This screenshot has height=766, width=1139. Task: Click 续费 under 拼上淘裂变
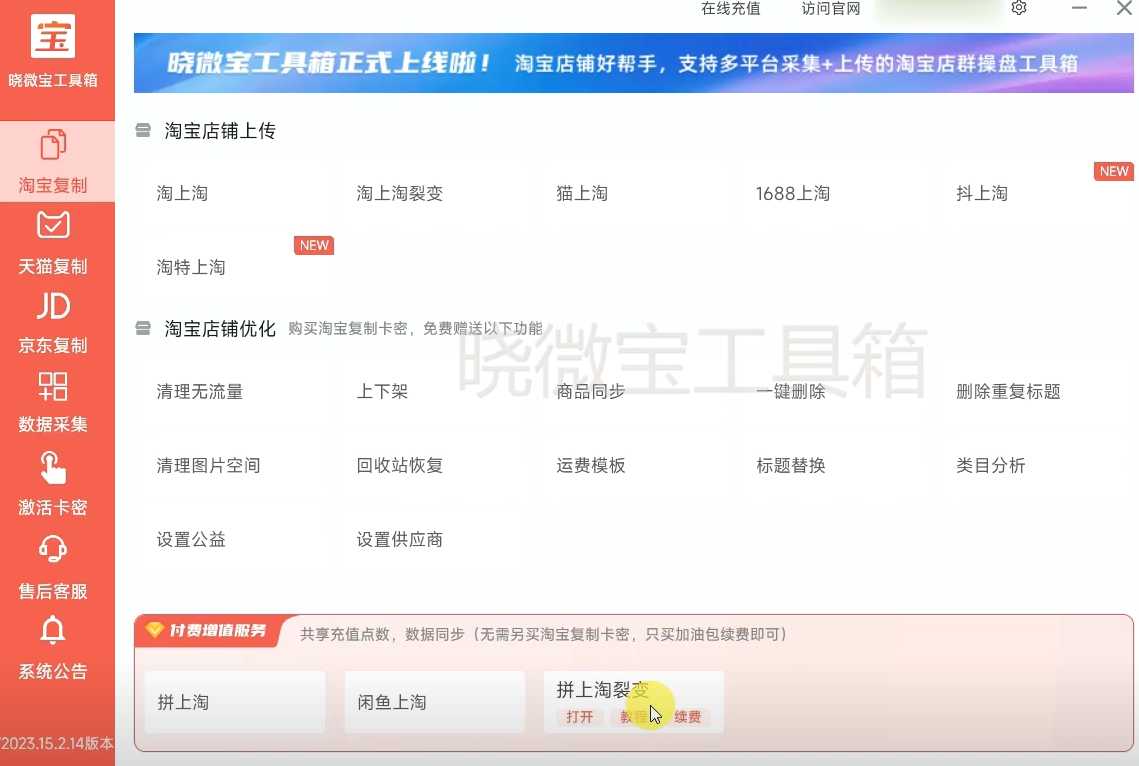point(687,717)
